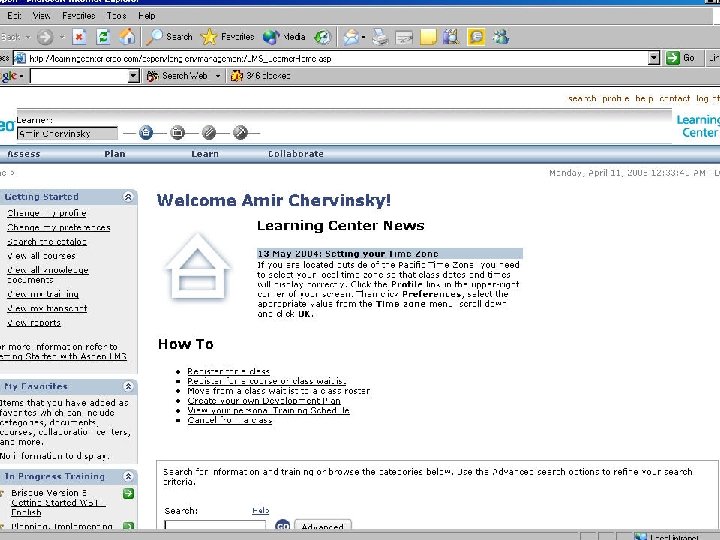
Task: Collapse the Getting Started panel
Action: tap(128, 197)
